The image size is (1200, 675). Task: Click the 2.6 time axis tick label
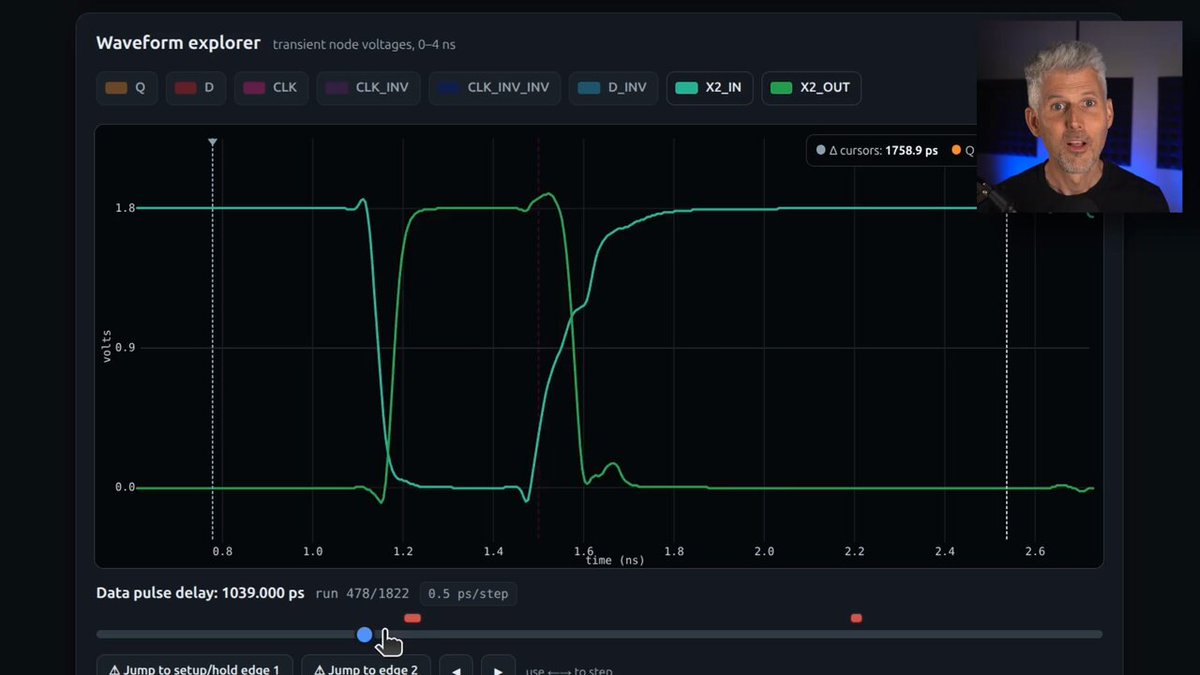(1035, 551)
